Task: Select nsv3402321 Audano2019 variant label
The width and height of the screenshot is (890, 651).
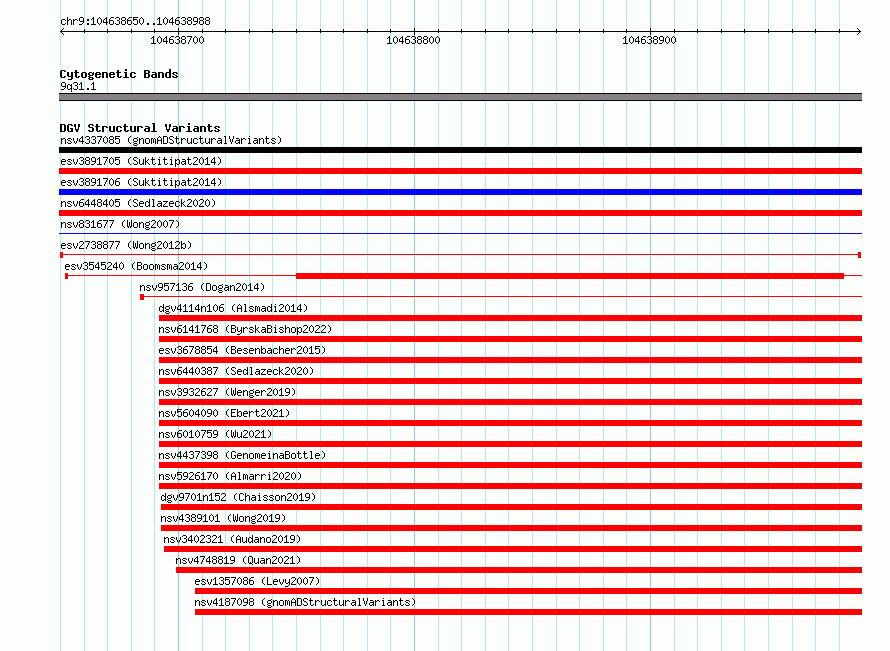Action: [232, 539]
